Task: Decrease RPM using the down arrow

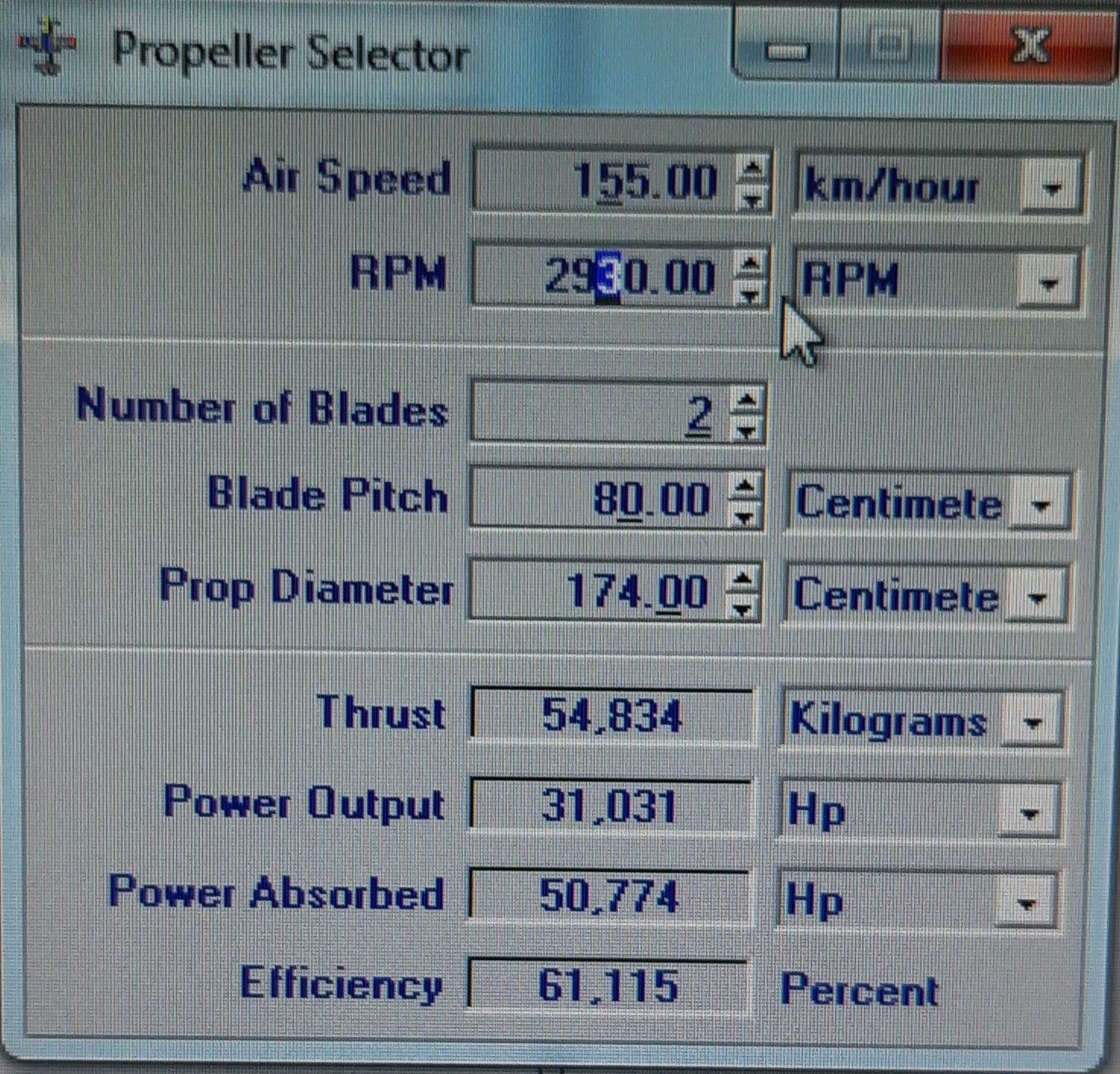Action: [x=750, y=295]
